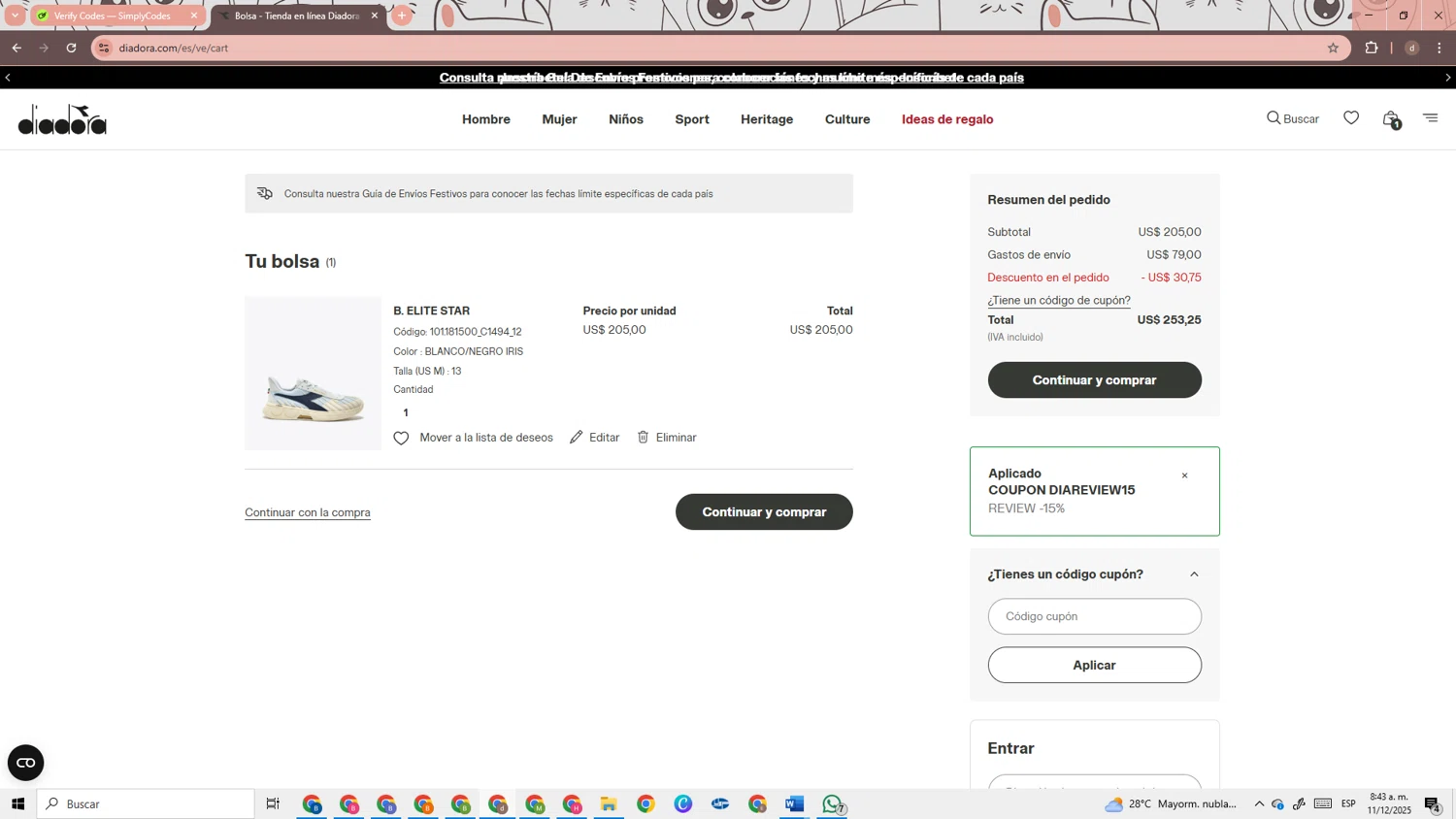The image size is (1456, 819).
Task: Show hidden system tray icons
Action: [x=1259, y=803]
